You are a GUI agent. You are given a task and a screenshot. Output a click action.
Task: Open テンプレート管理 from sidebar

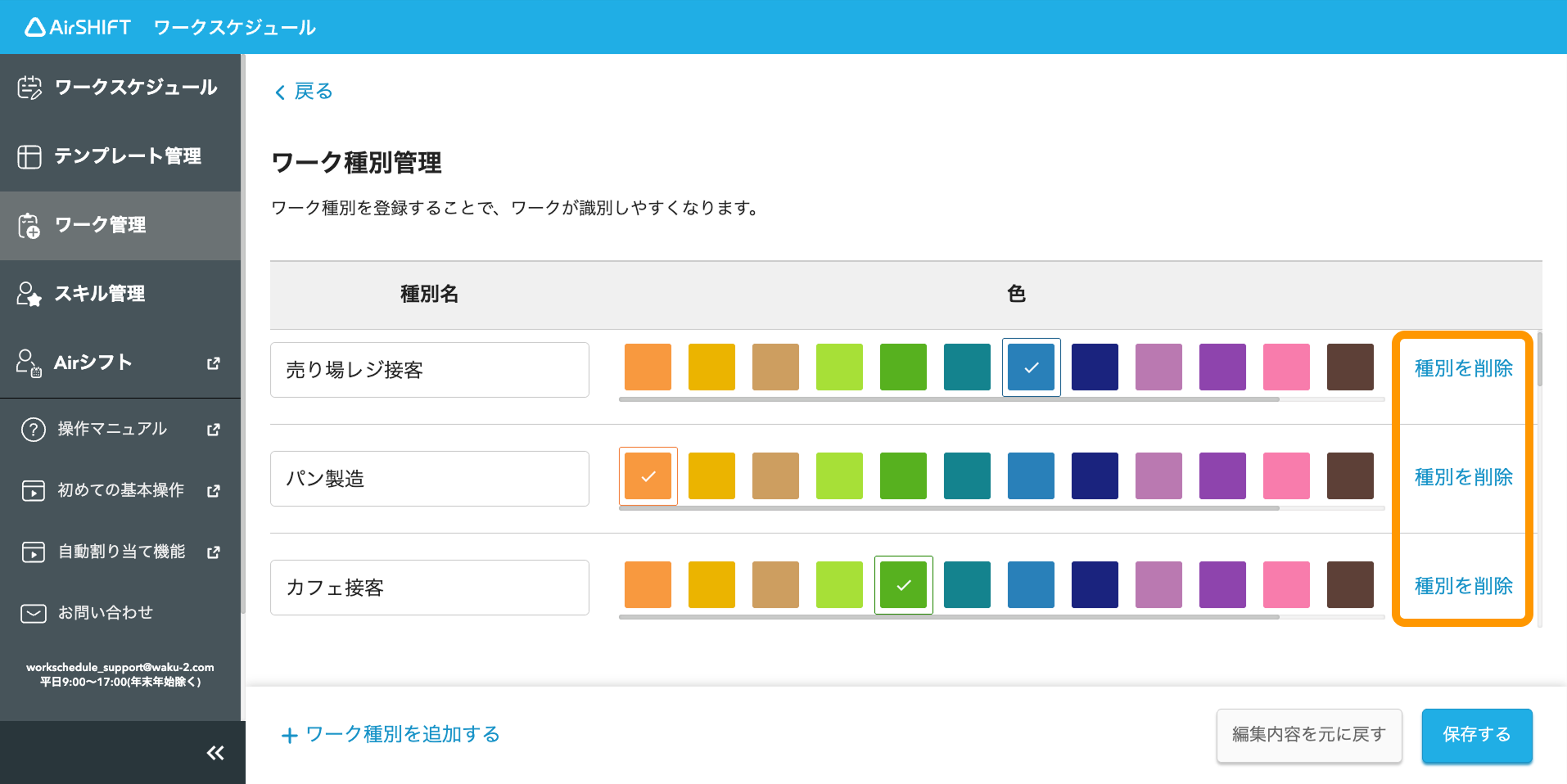click(x=120, y=156)
